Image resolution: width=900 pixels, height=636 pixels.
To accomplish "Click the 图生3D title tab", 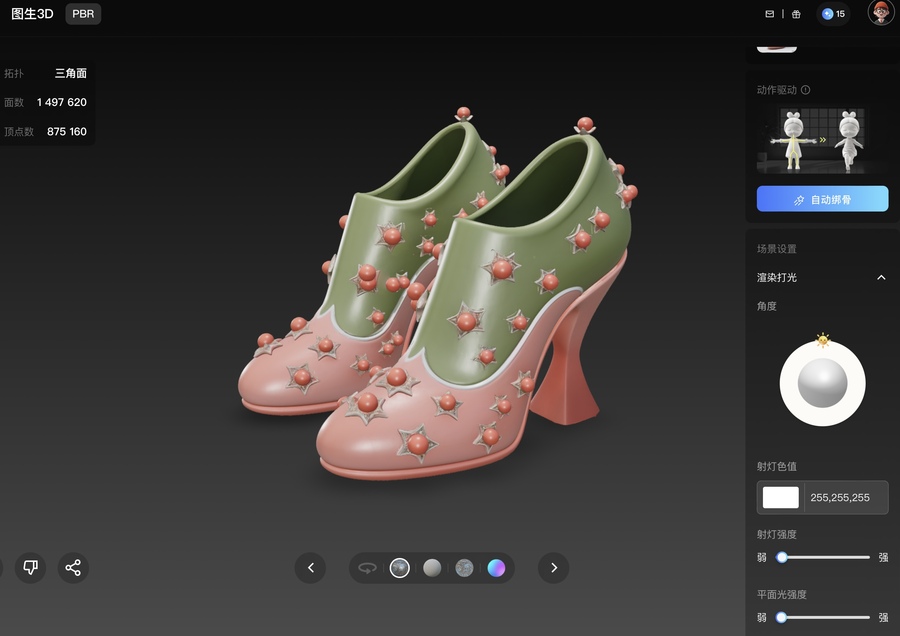I will (32, 14).
